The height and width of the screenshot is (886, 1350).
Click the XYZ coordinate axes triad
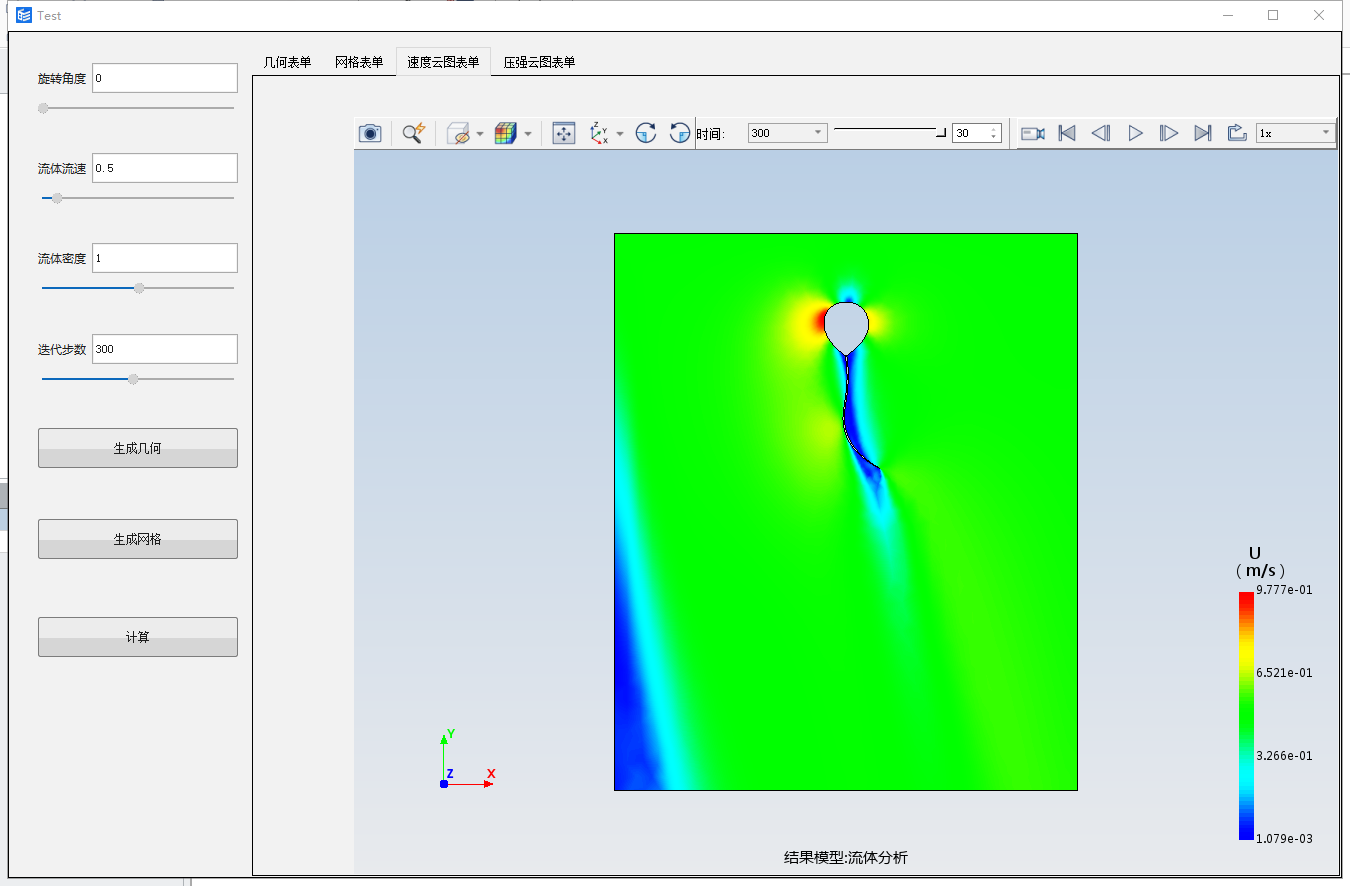[x=467, y=758]
